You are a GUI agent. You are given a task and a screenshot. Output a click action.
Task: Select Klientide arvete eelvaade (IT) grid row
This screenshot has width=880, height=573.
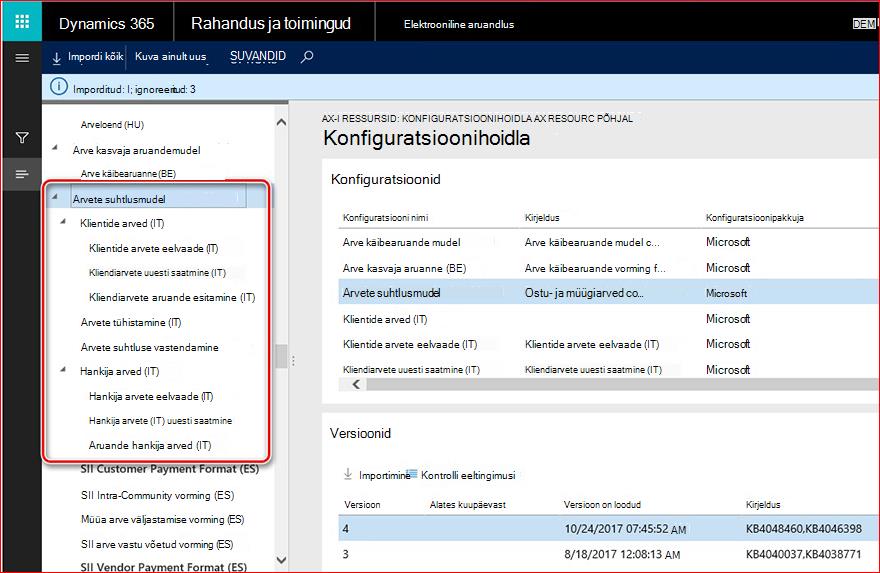coord(608,344)
